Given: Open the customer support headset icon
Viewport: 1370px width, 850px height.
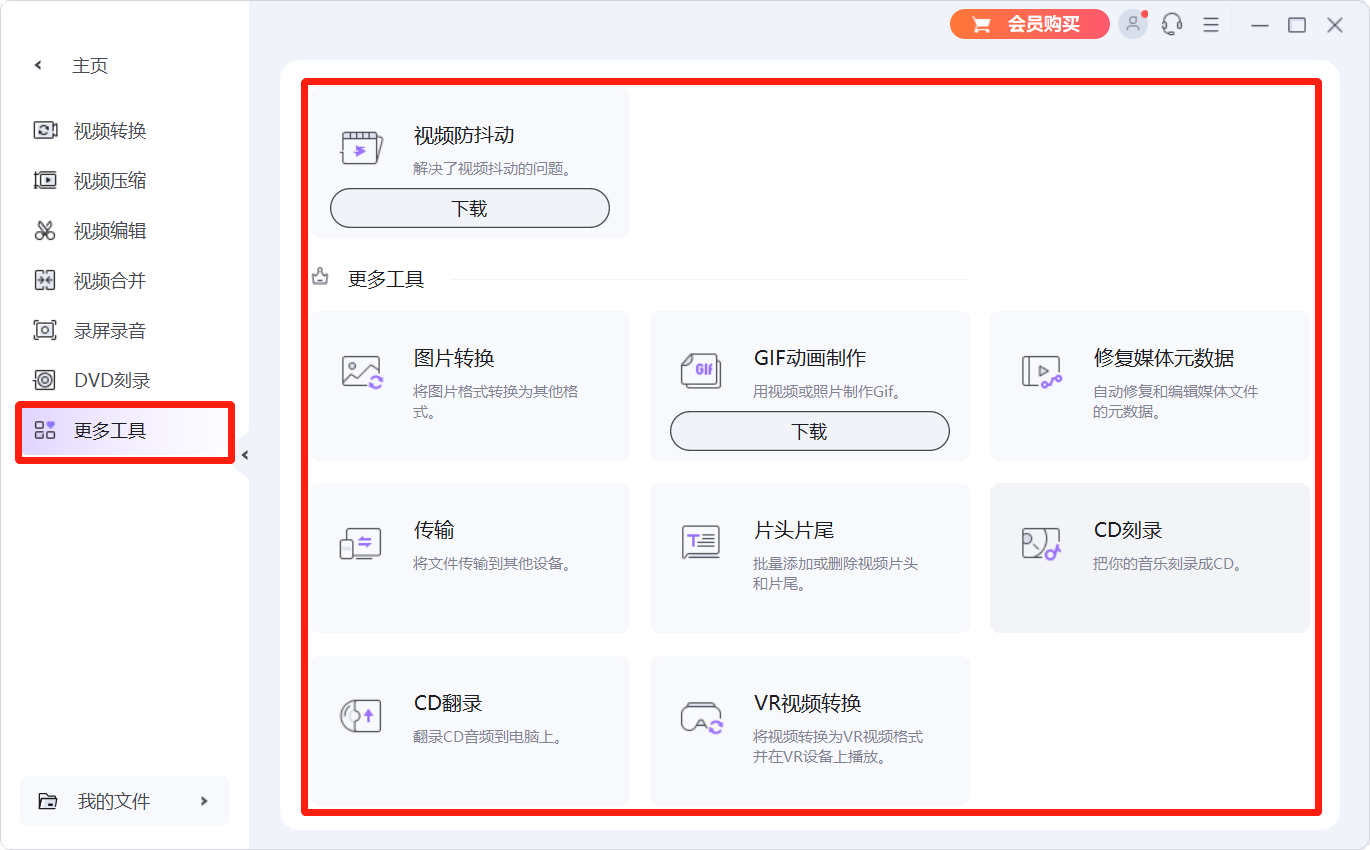Looking at the screenshot, I should (1172, 24).
